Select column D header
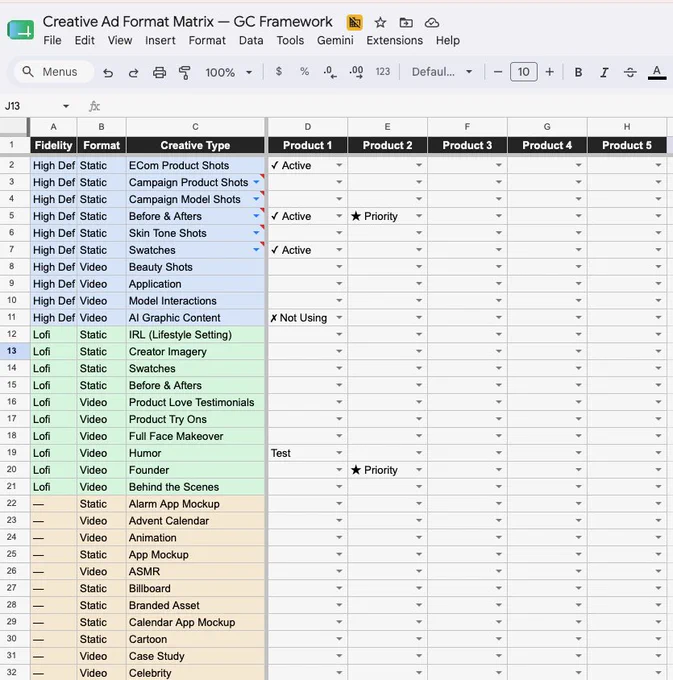Image resolution: width=673 pixels, height=680 pixels. tap(307, 127)
